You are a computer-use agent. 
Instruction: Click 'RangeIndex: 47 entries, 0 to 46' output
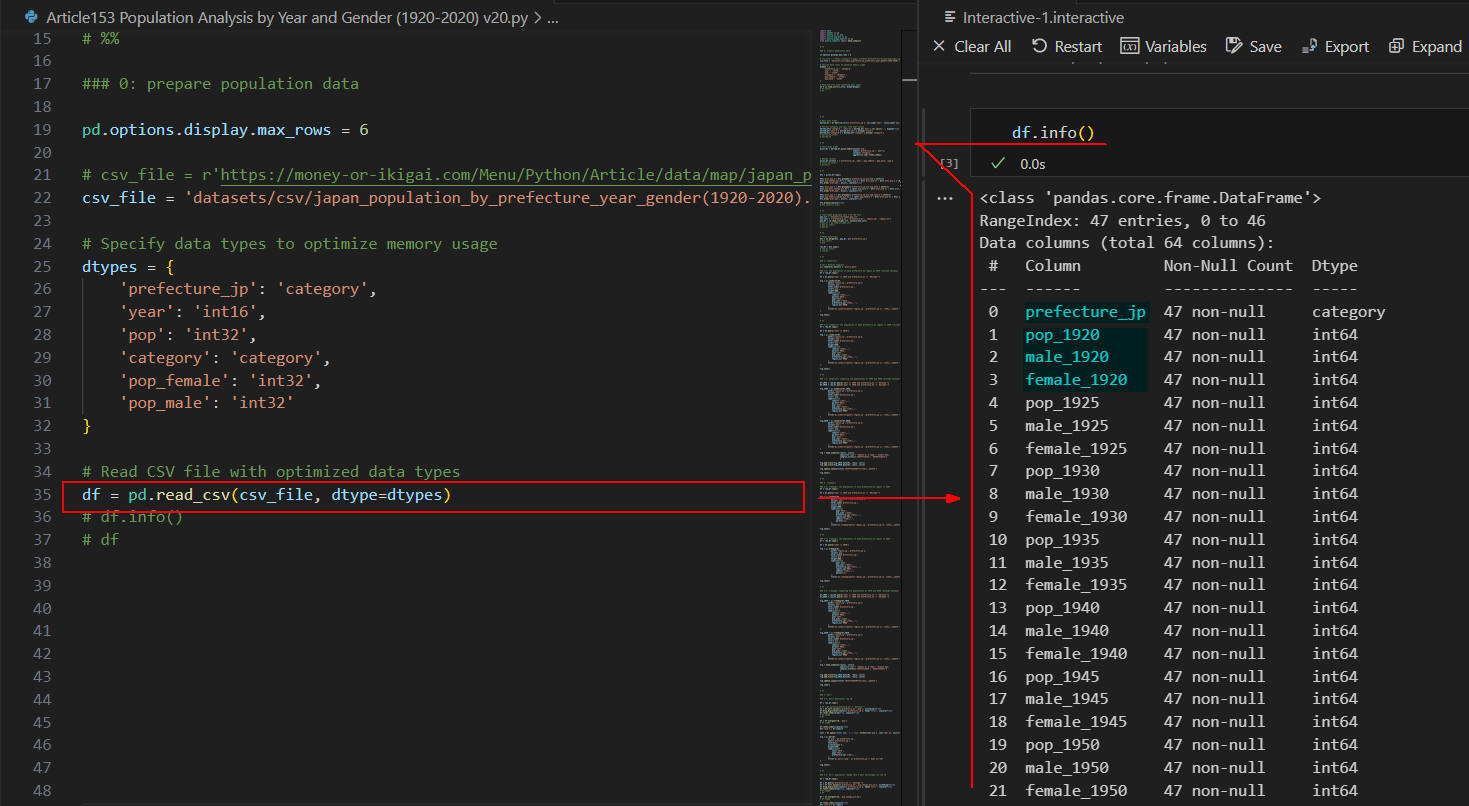pyautogui.click(x=1122, y=220)
